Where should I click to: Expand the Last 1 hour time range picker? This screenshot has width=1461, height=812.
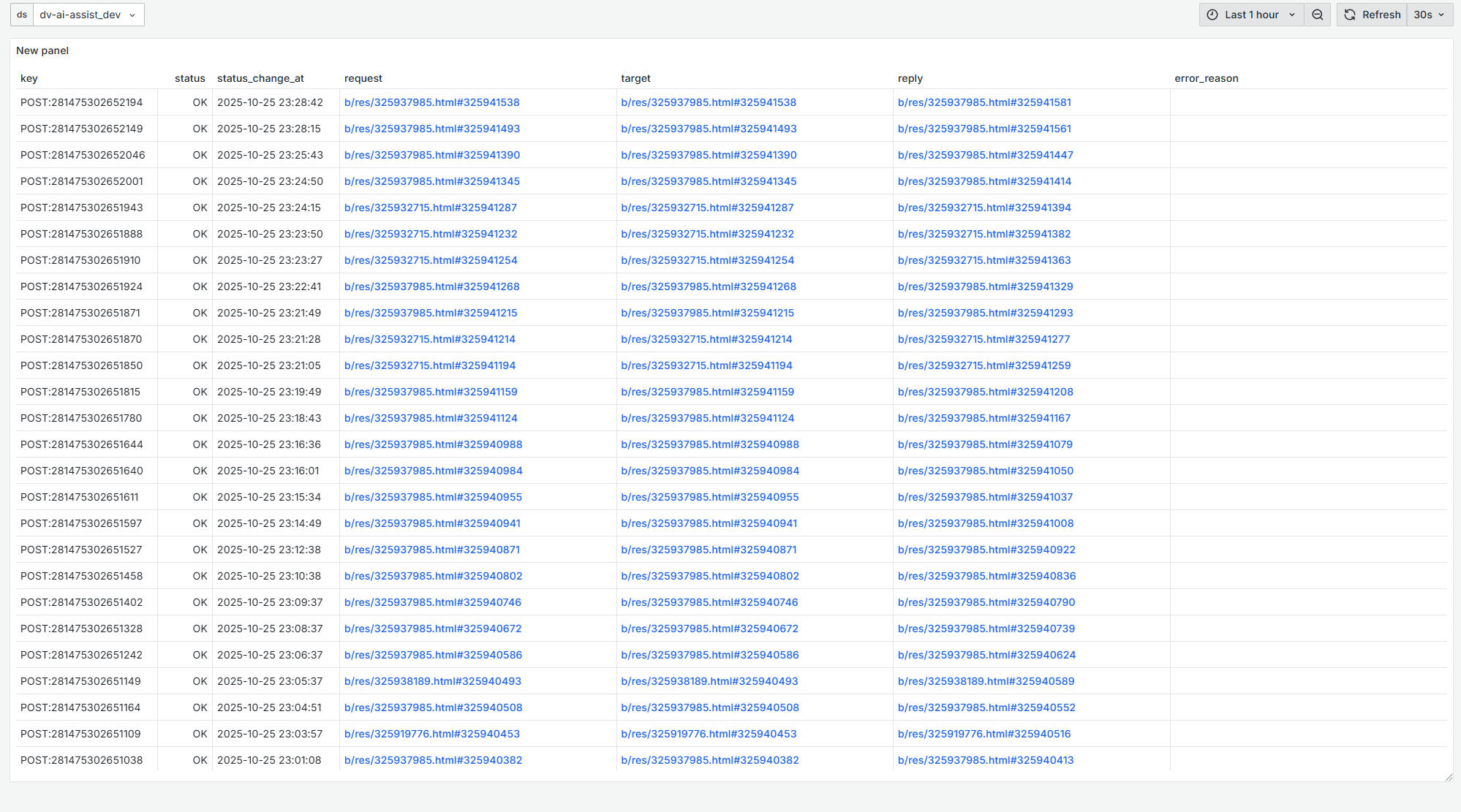tap(1251, 15)
